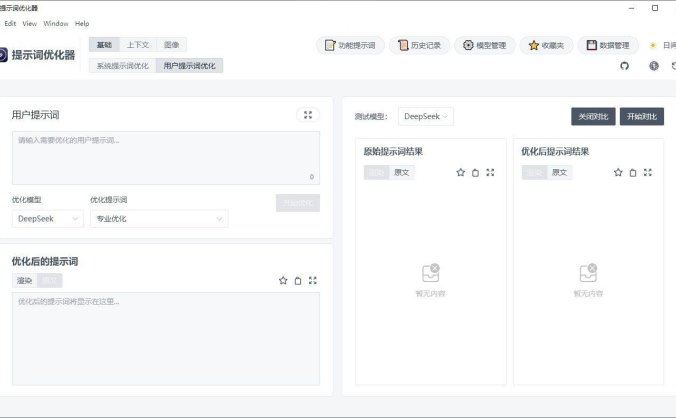This screenshot has width=676, height=418.
Task: Open the 测试模型 DeepSeek dropdown
Action: (x=426, y=116)
